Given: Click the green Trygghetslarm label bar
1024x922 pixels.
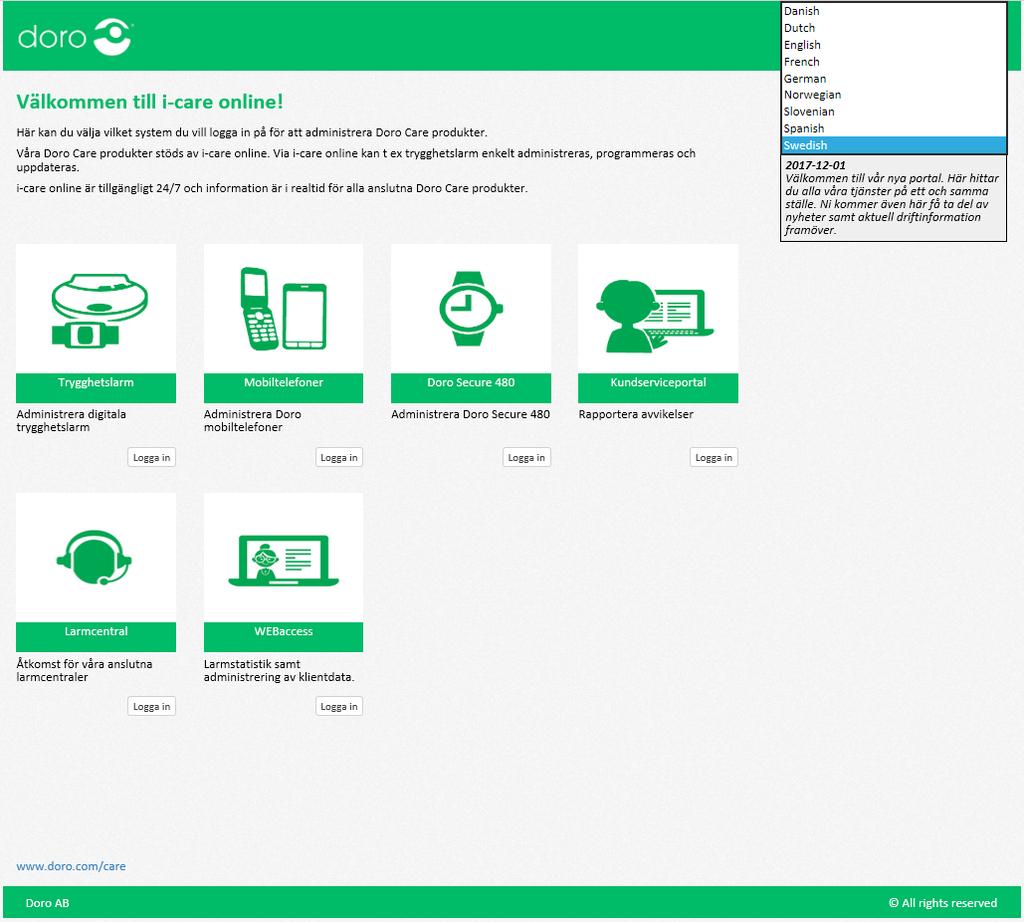Looking at the screenshot, I should (x=96, y=388).
